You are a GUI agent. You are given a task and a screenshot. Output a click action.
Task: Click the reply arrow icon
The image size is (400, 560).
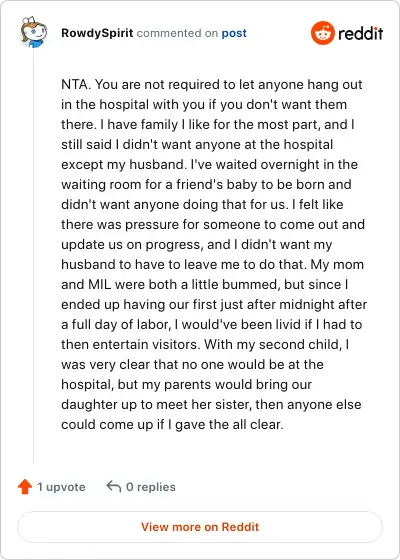pos(114,486)
